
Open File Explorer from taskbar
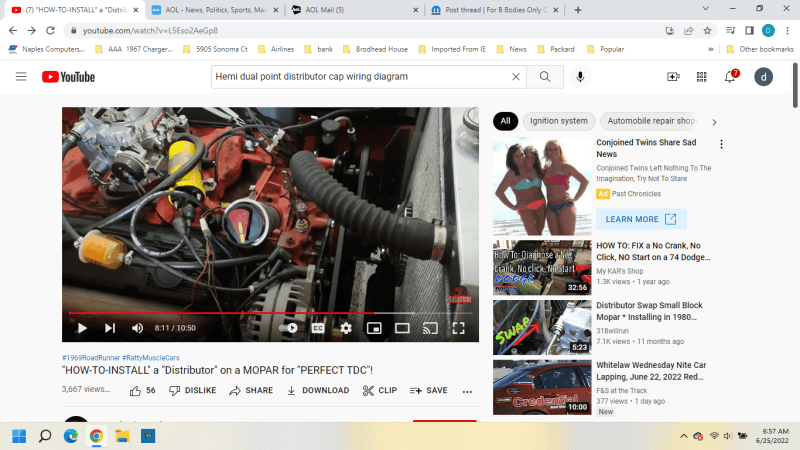[122, 436]
